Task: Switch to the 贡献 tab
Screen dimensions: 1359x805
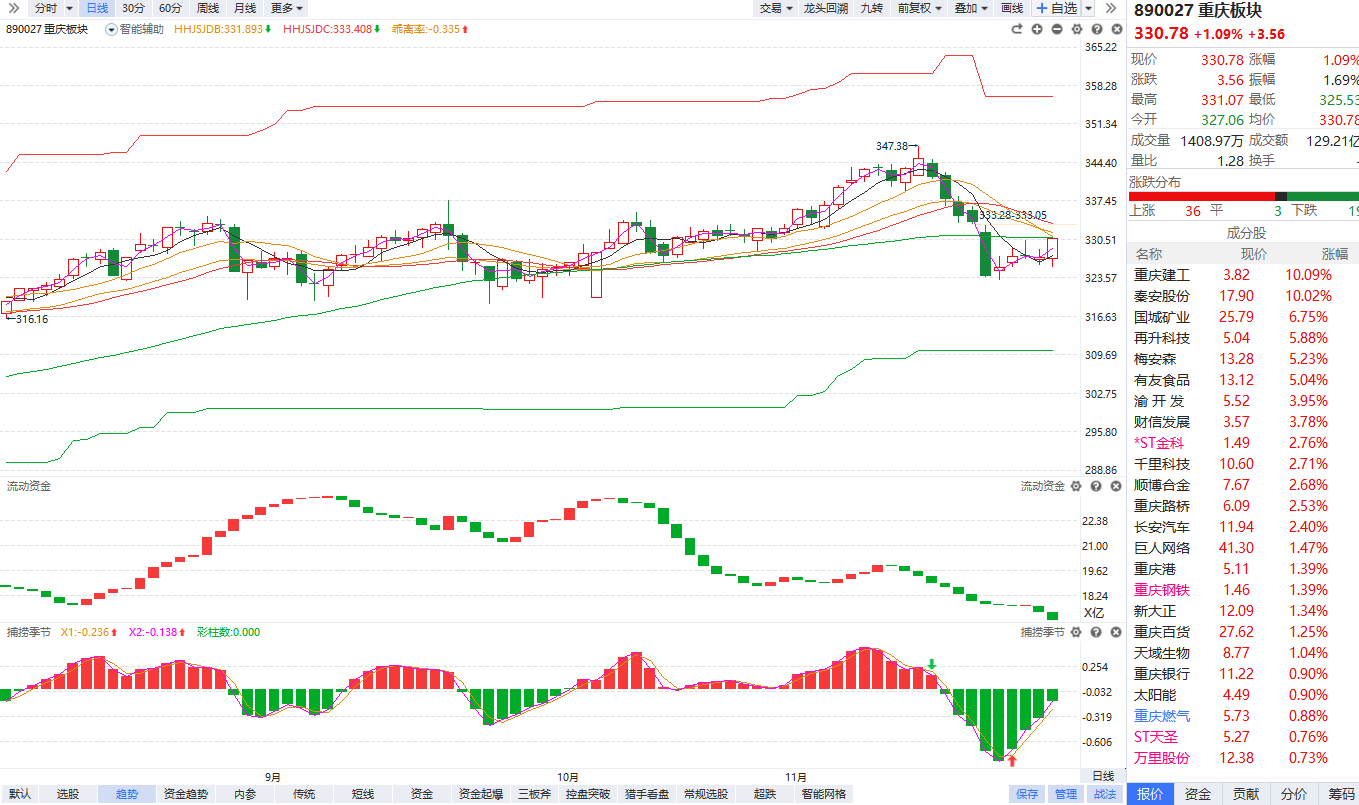Action: [x=1245, y=794]
